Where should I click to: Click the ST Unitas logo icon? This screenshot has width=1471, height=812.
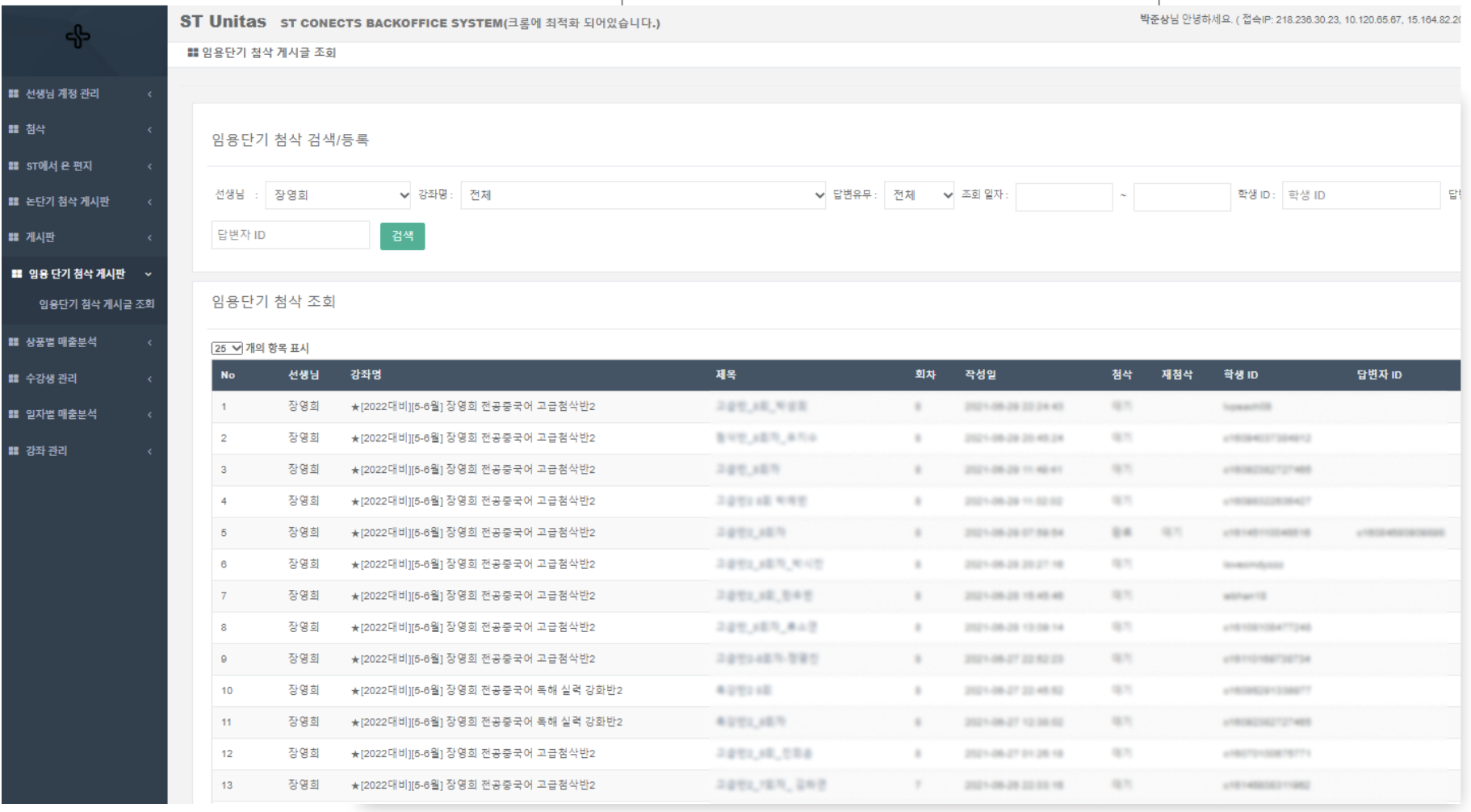click(78, 36)
